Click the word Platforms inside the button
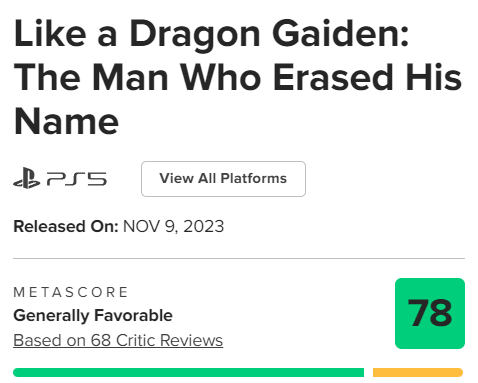Screen dimensions: 478x383 tap(254, 178)
